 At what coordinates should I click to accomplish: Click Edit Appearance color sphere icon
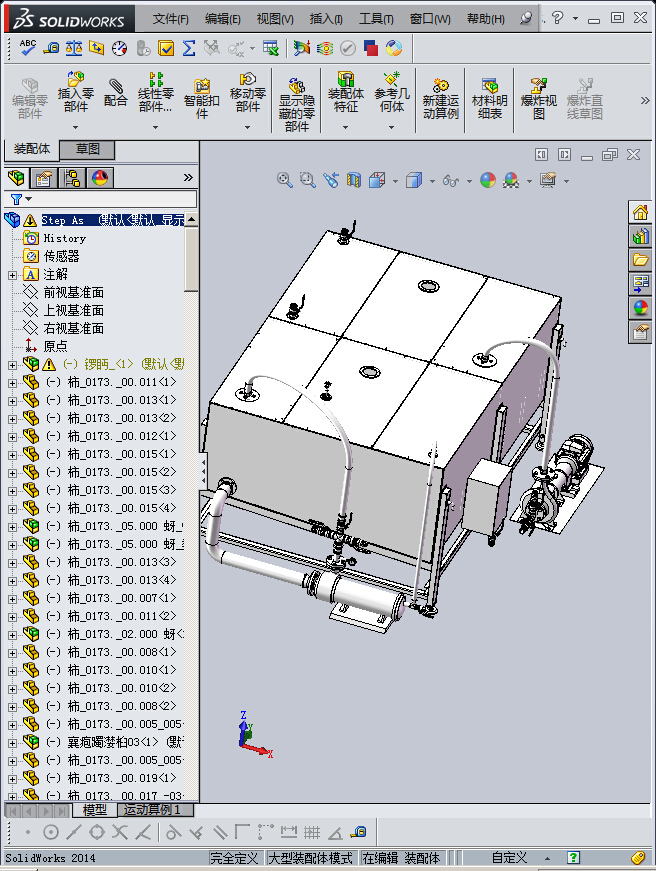click(488, 180)
